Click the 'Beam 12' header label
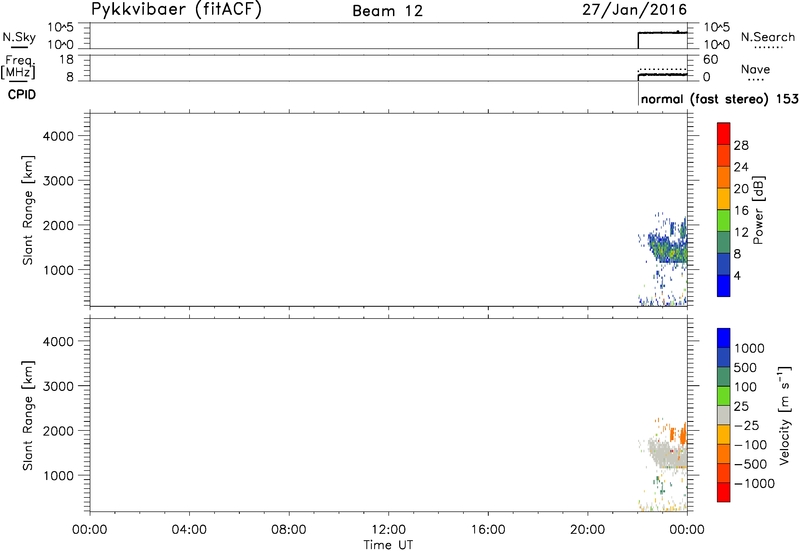The width and height of the screenshot is (800, 551). (388, 11)
